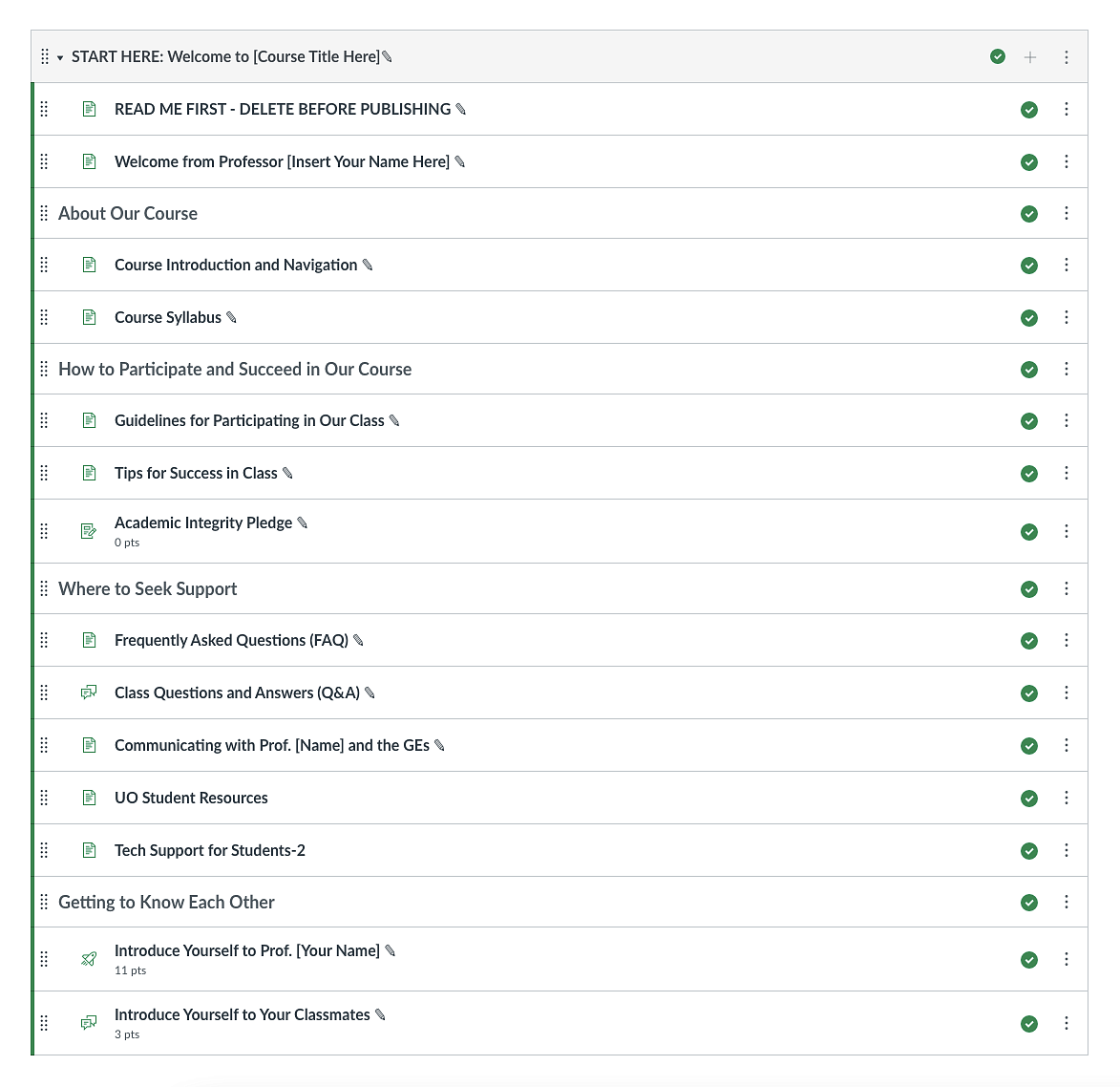This screenshot has height=1087, width=1120.
Task: Click the 0 pts label under Academic Integrity Pledge
Action: (126, 543)
